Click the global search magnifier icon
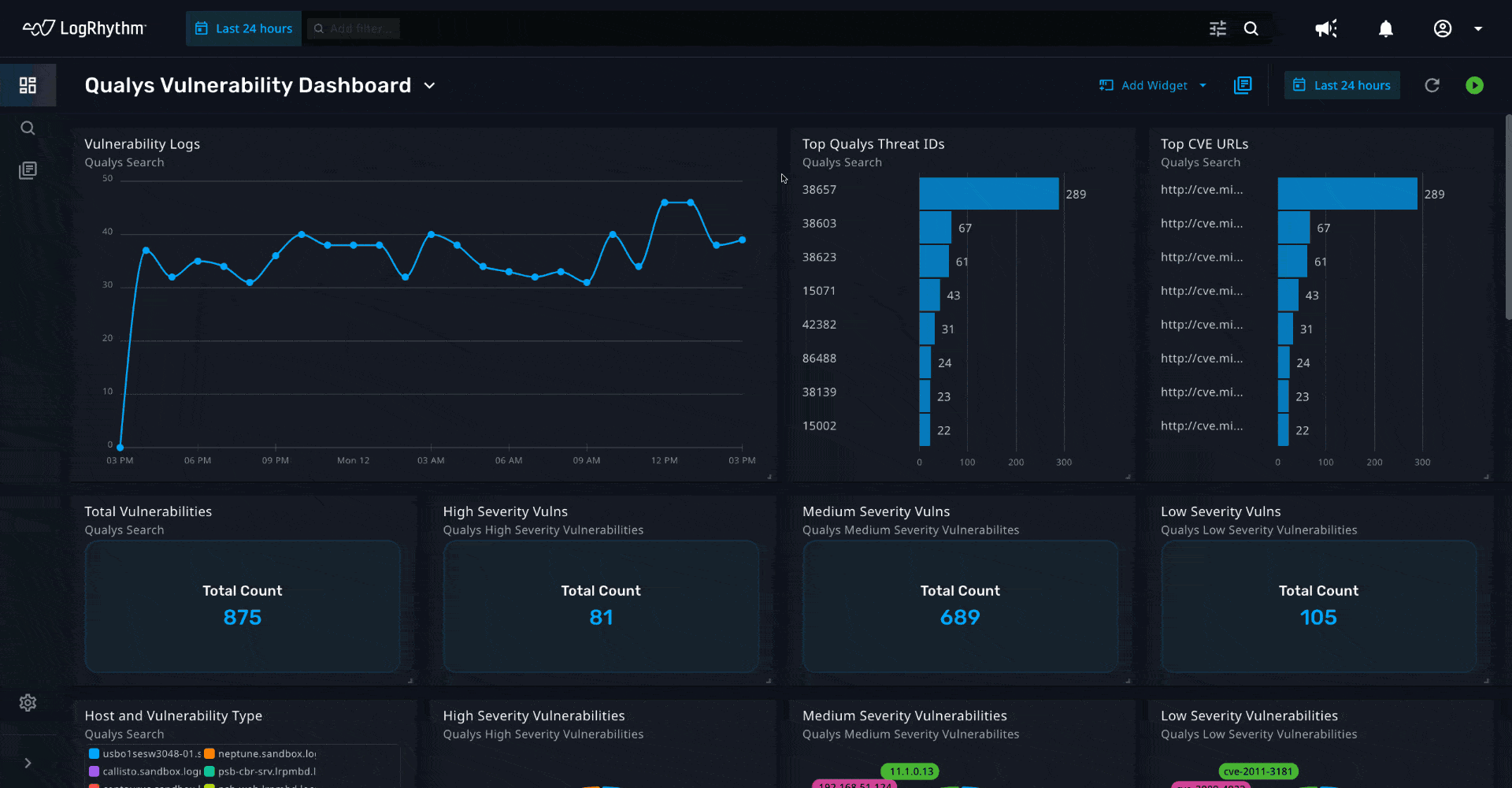 (1252, 28)
